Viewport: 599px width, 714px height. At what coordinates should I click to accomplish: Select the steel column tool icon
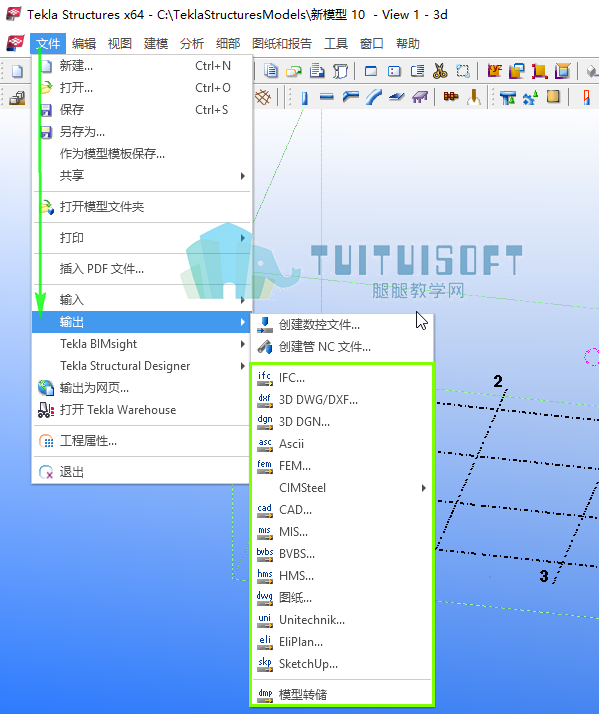tap(304, 97)
